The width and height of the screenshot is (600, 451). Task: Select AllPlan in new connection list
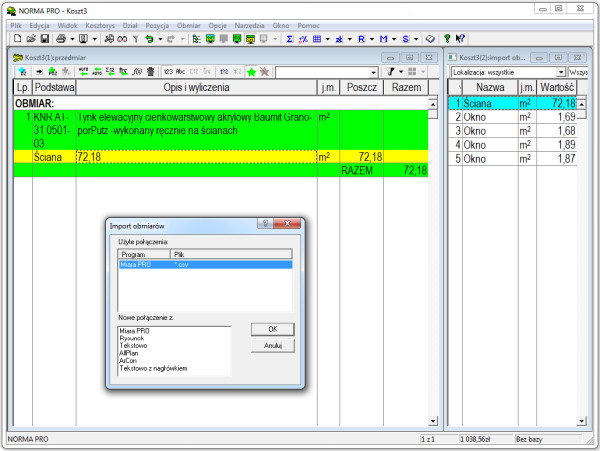click(x=129, y=354)
